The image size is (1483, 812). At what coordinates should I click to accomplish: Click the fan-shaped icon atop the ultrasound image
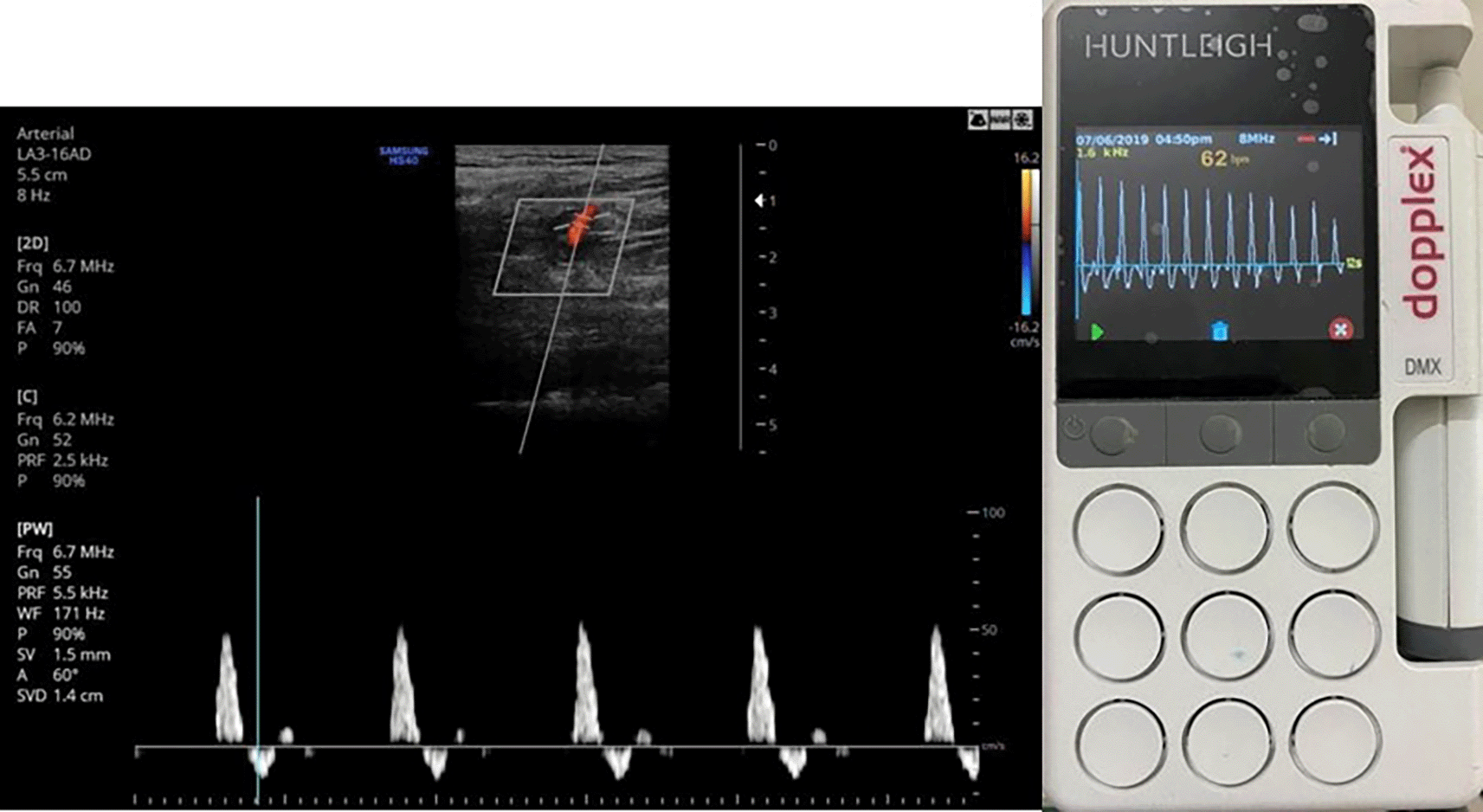1022,119
